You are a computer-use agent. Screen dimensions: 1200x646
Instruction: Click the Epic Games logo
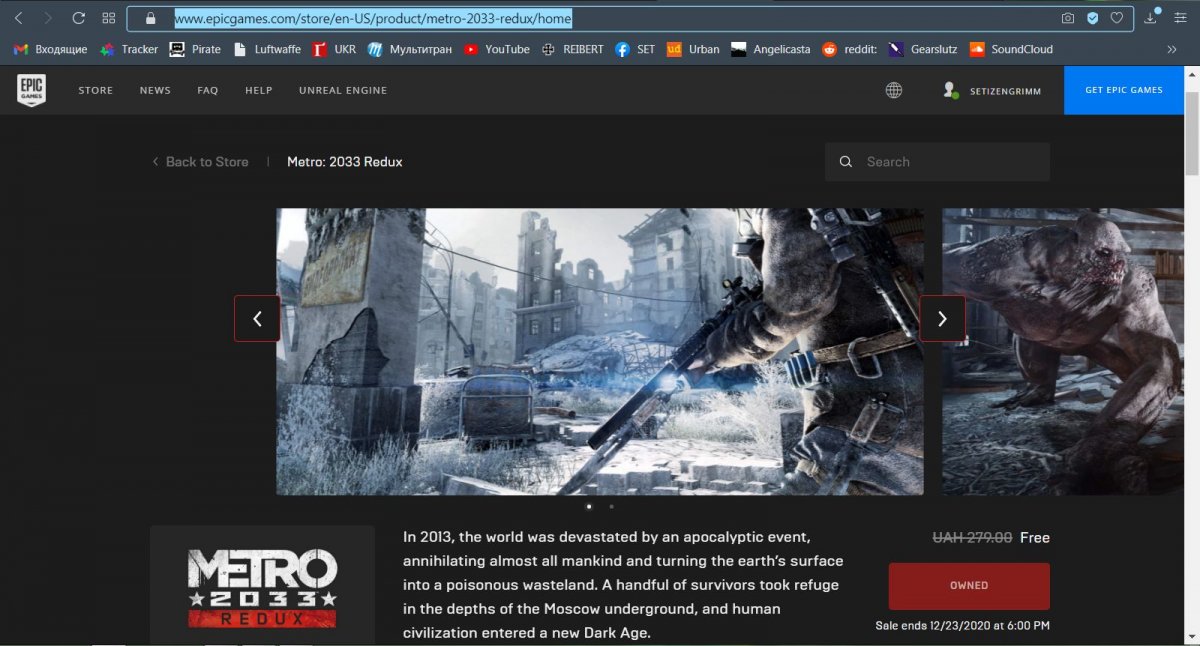pyautogui.click(x=31, y=90)
